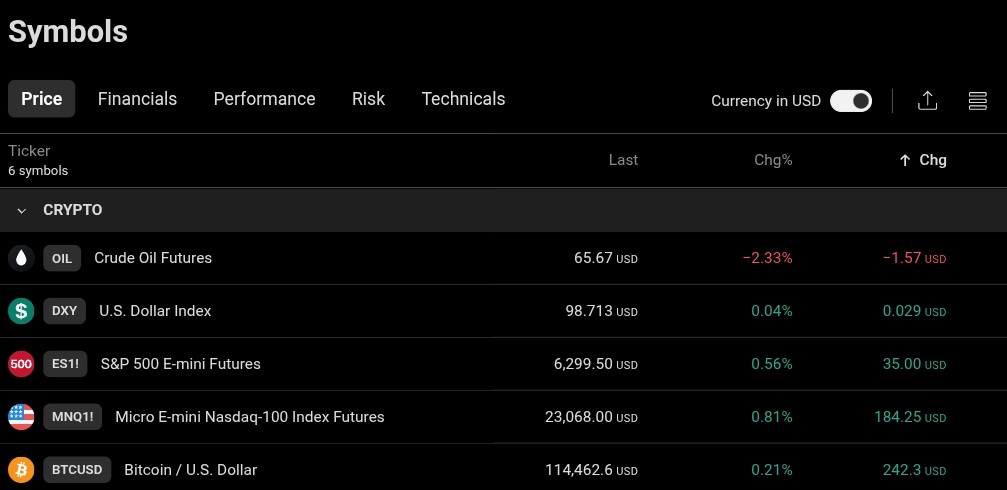Screen dimensions: 1007x490
Task: Click the U.S. Dollar Index green logo
Action: (x=21, y=311)
